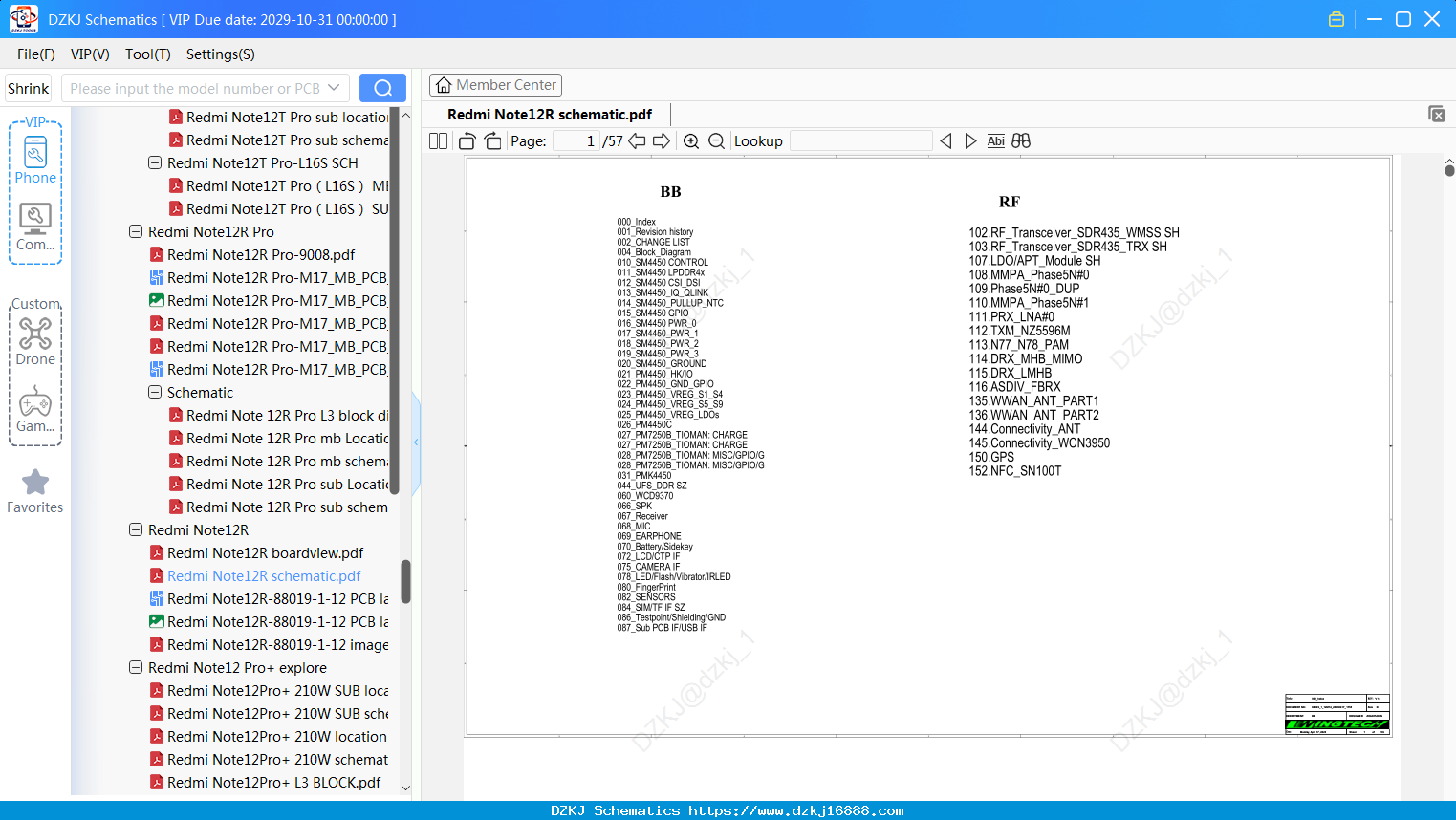Open the Game console category

coord(35,409)
